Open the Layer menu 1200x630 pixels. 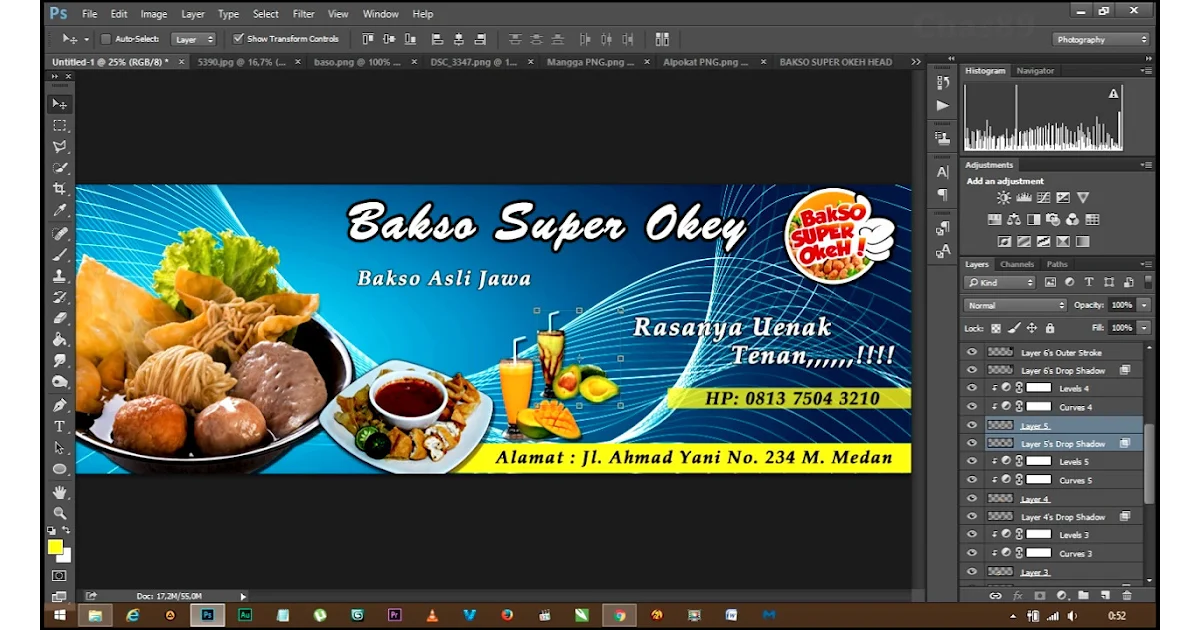pos(193,14)
